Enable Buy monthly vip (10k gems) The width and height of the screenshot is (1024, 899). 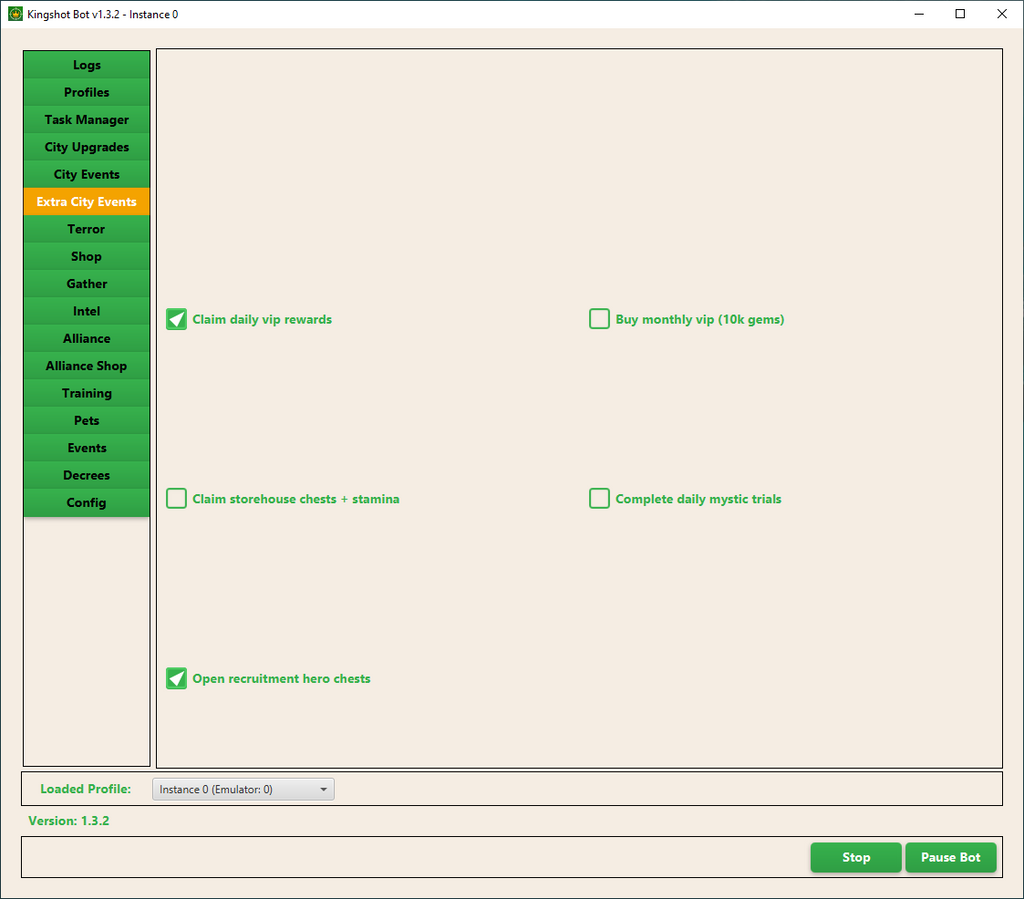(x=599, y=319)
